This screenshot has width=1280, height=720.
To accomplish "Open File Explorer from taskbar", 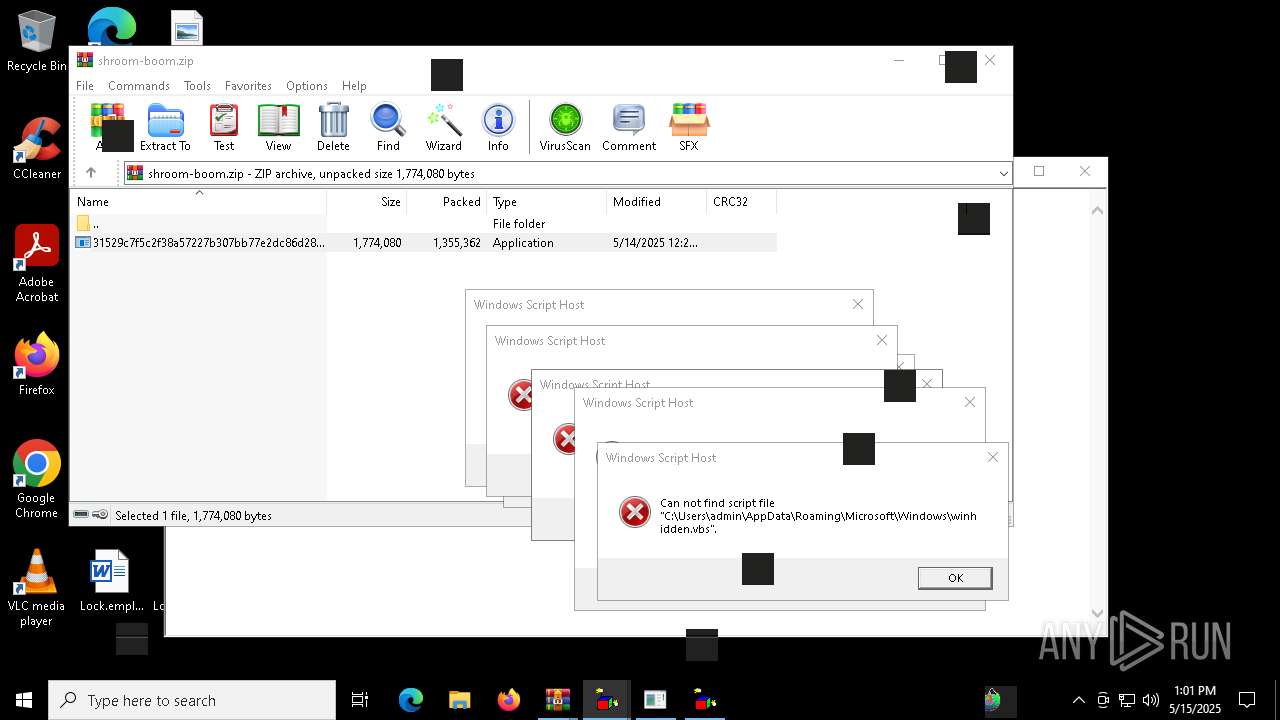I will tap(459, 700).
